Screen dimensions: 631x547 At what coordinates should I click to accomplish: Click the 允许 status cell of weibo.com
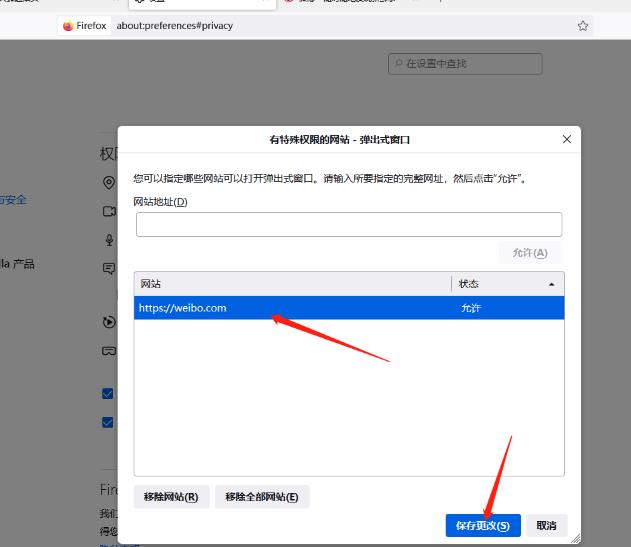click(471, 308)
